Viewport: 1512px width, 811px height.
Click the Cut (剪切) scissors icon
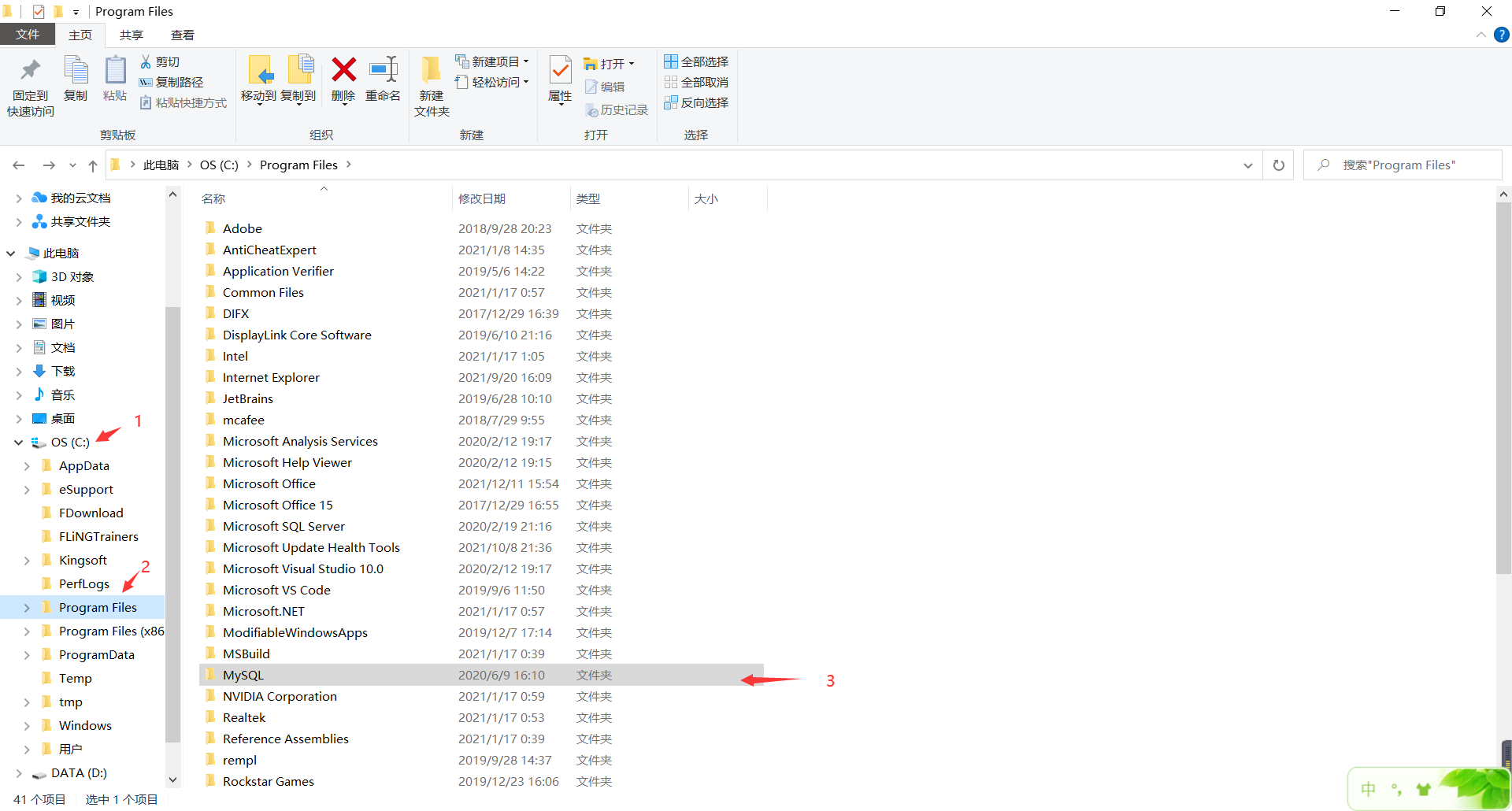point(146,61)
